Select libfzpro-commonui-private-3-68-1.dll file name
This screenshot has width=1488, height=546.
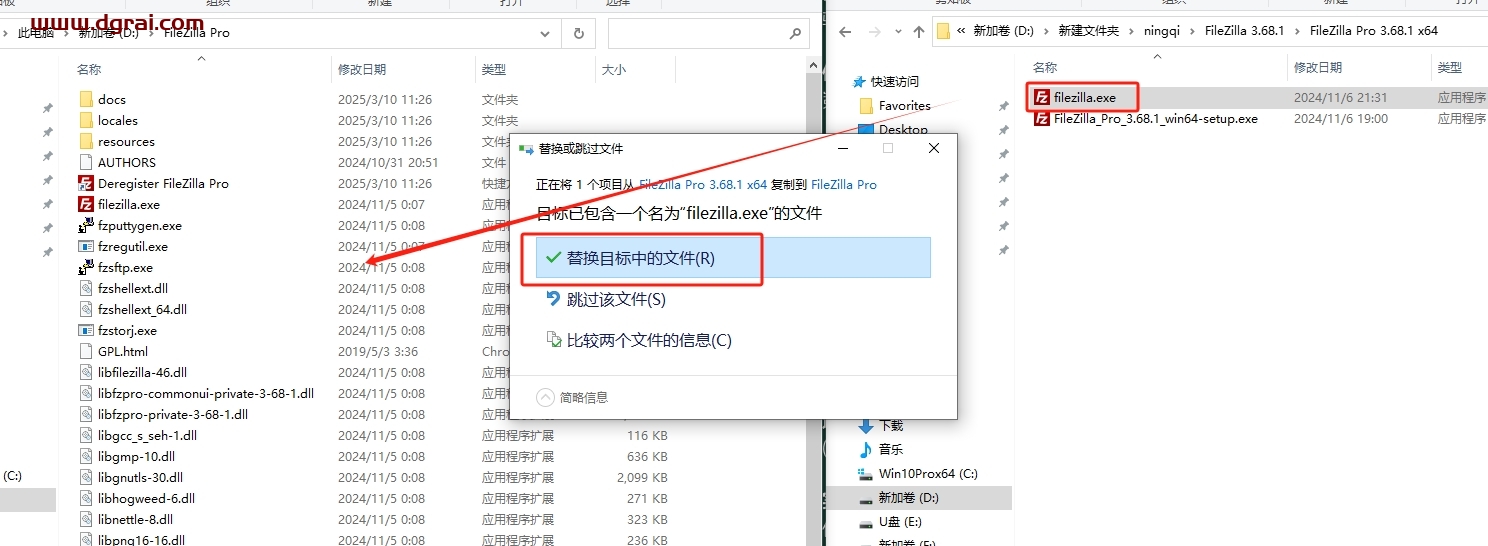(x=206, y=393)
